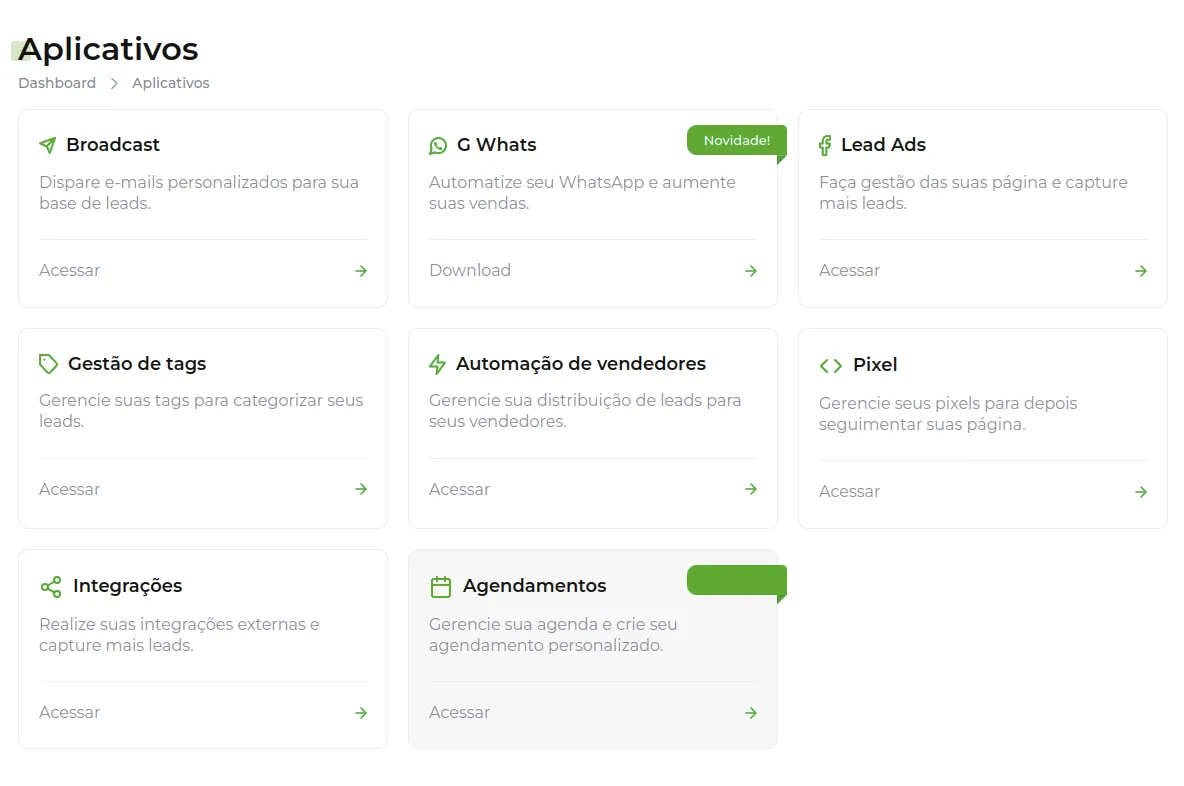Click the Integrações share icon
1184x786 pixels.
51,587
